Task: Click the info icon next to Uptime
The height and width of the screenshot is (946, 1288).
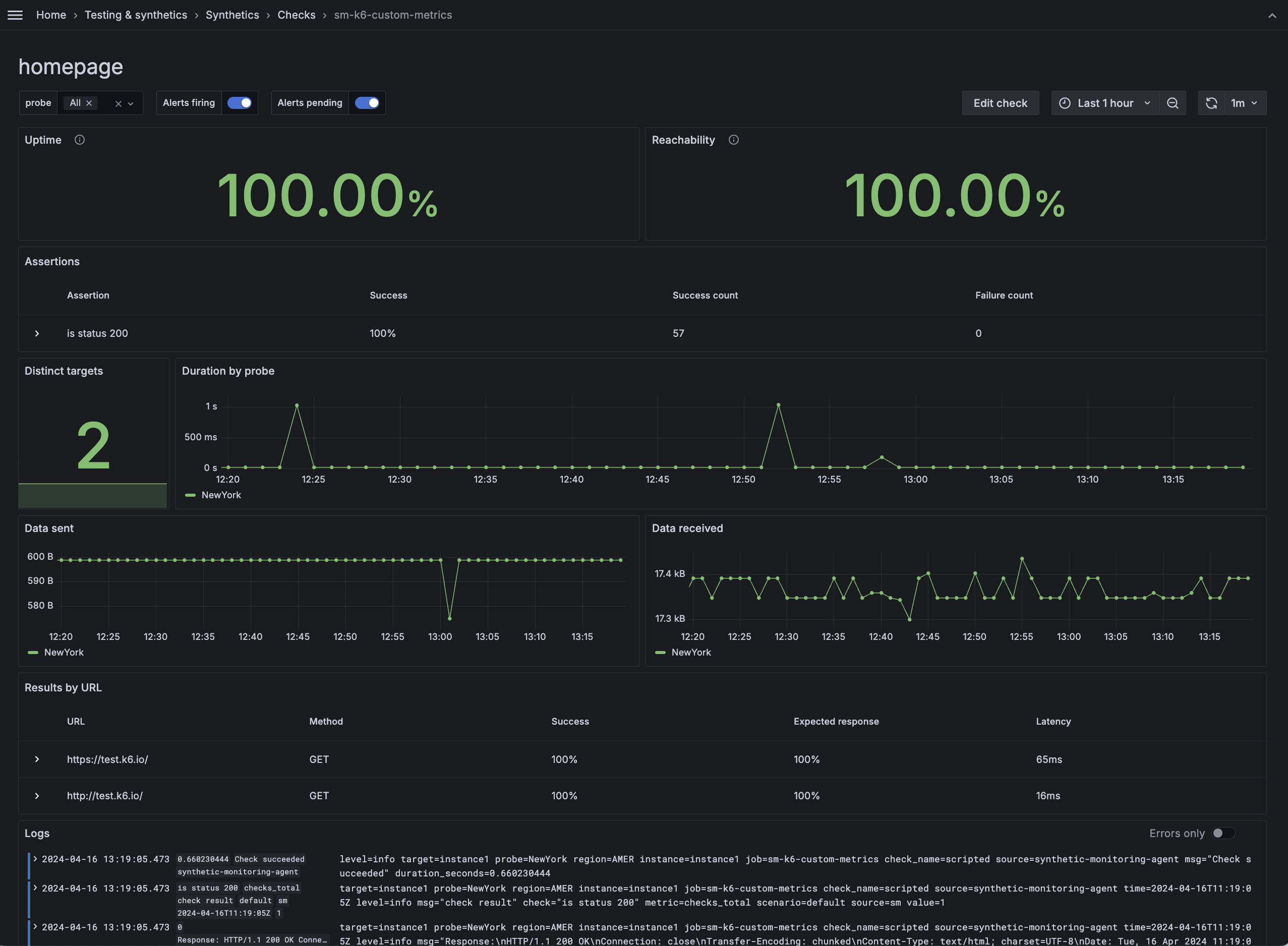Action: 80,139
